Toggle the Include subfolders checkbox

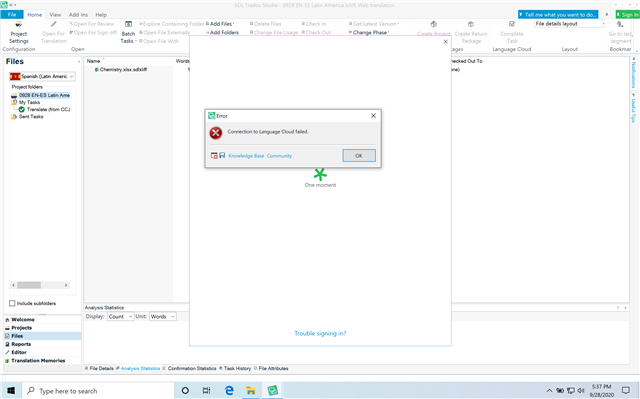tap(12, 303)
